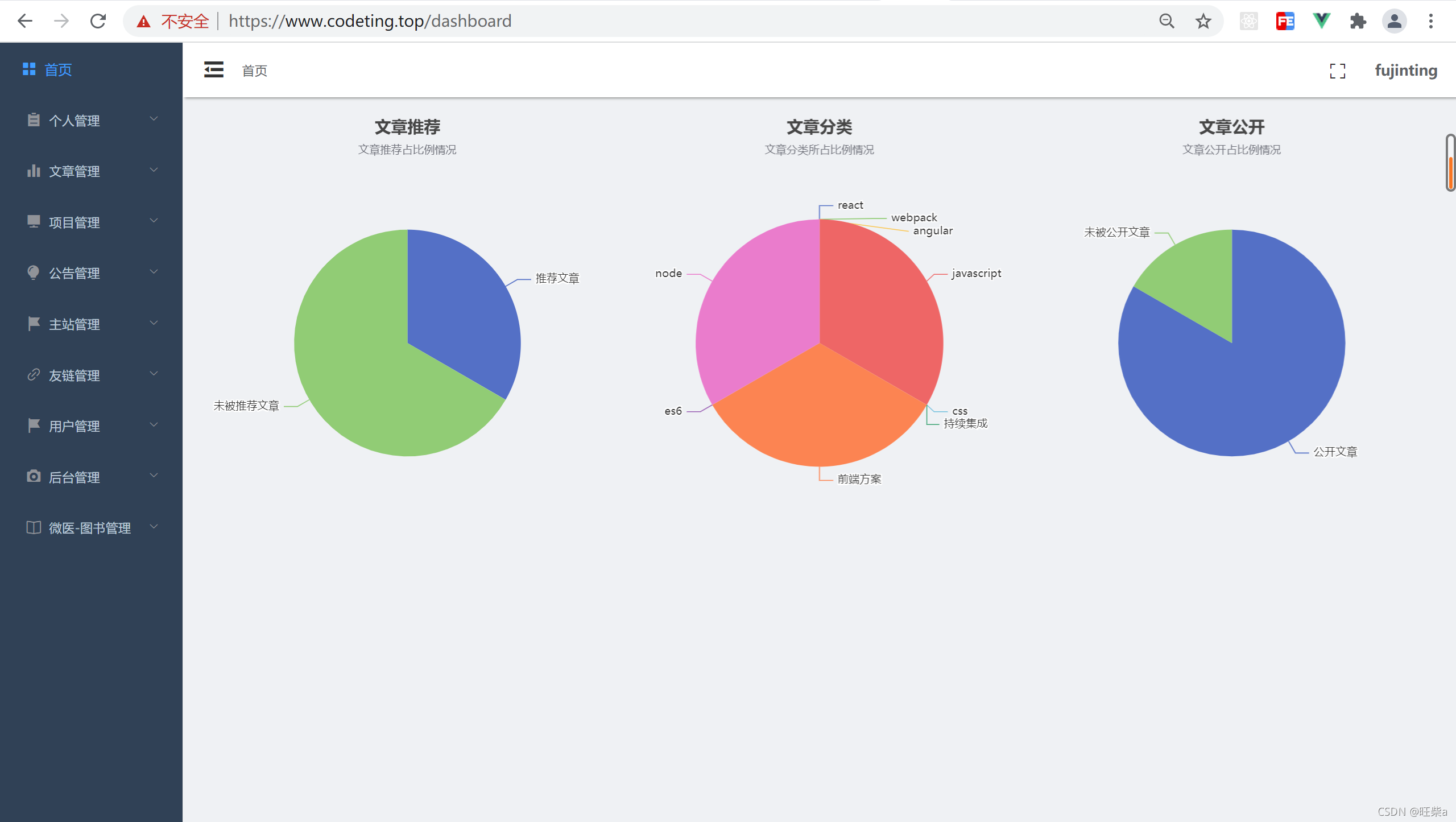Viewport: 1456px width, 822px height.
Task: Select 首页 in sidebar menu
Action: coord(58,69)
